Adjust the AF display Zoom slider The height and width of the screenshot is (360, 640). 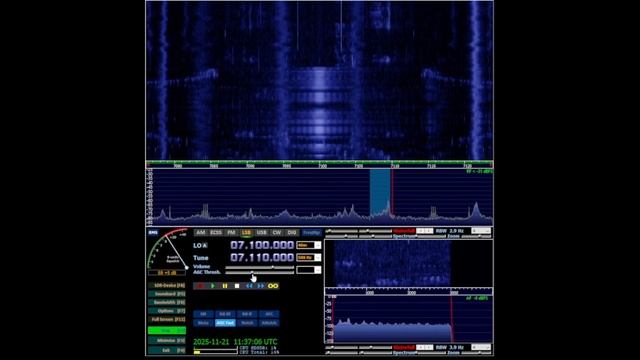[476, 352]
